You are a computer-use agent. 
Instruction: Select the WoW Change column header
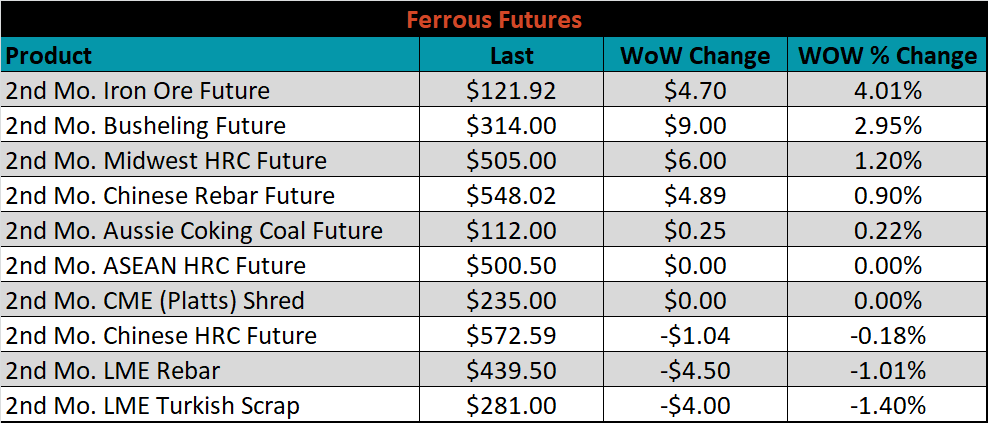[x=695, y=55]
